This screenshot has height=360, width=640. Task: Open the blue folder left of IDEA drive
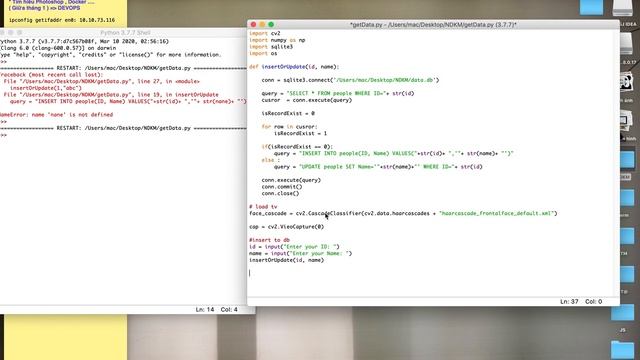pos(591,7)
